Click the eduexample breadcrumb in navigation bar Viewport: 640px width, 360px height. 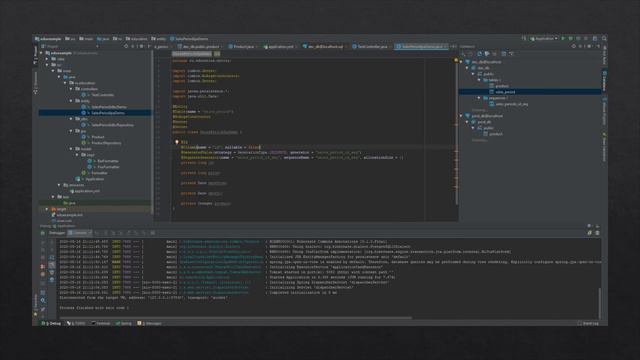click(x=48, y=39)
